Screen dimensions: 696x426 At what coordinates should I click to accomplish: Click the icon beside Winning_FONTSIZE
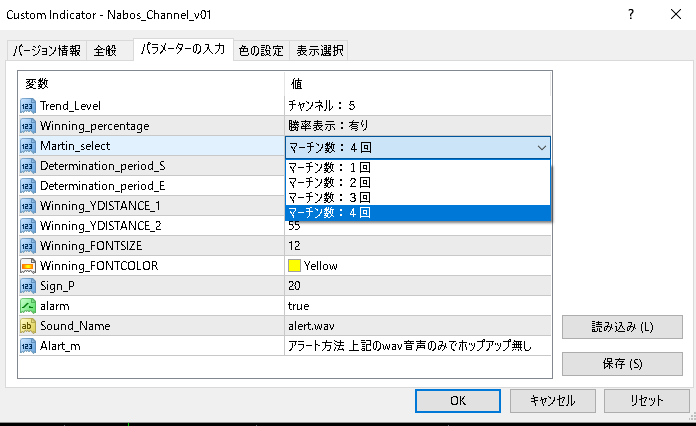(x=28, y=246)
